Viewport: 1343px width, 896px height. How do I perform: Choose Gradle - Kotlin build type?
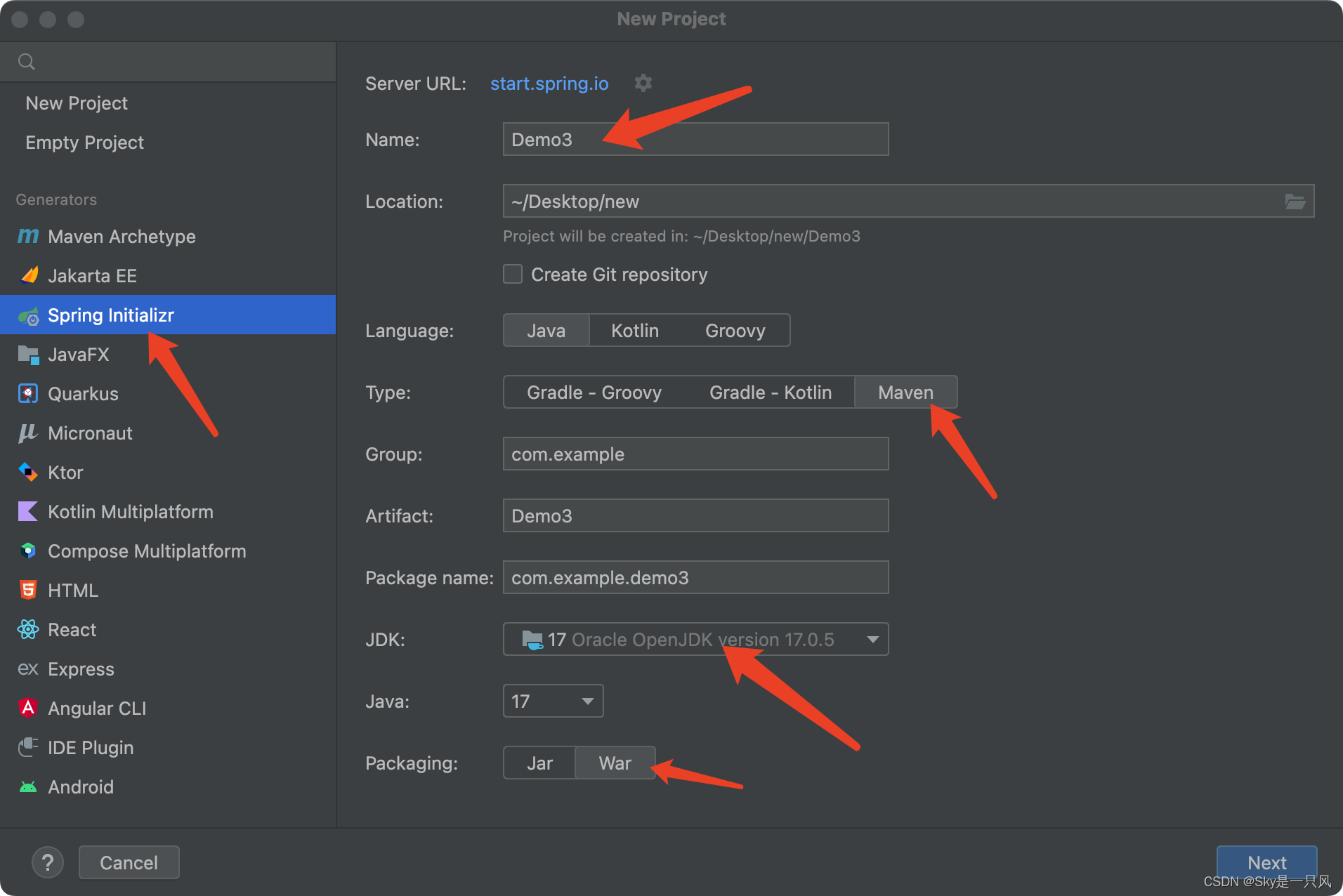click(x=771, y=393)
